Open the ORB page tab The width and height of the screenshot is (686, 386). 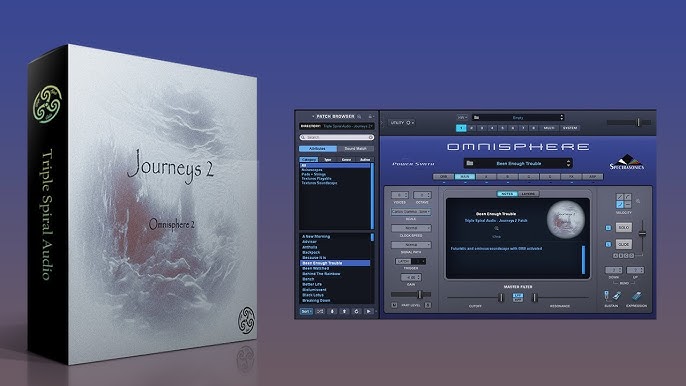tap(443, 177)
